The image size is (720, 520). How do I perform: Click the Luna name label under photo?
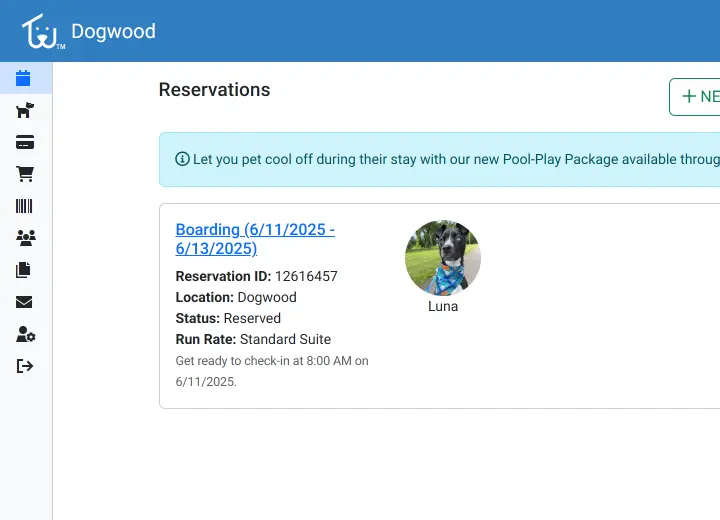tap(443, 306)
